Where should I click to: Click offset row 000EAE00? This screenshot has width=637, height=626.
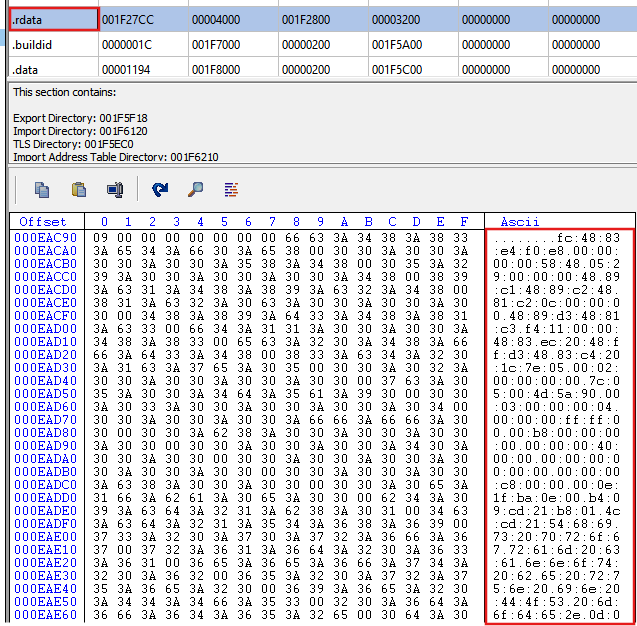click(46, 537)
